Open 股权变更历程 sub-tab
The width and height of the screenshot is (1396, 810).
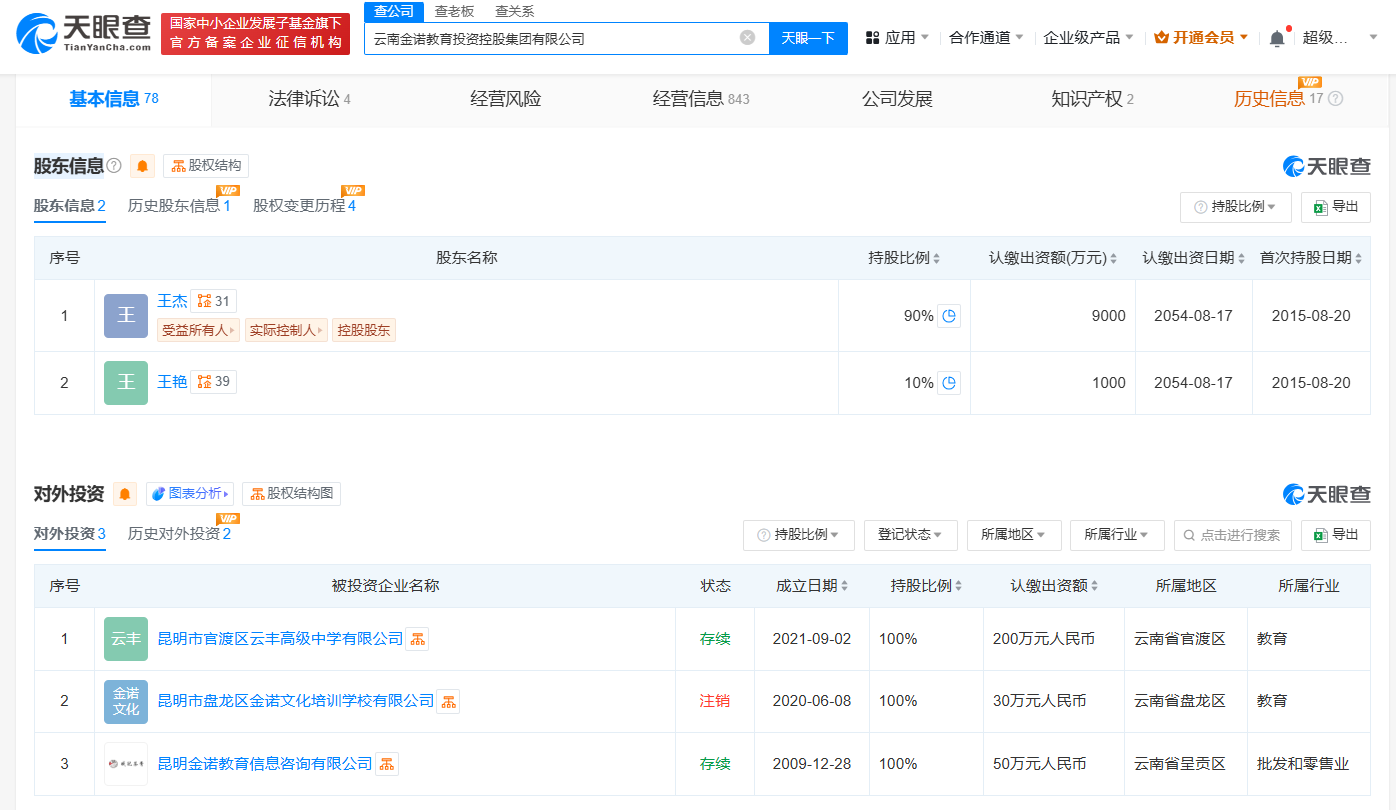pos(304,206)
